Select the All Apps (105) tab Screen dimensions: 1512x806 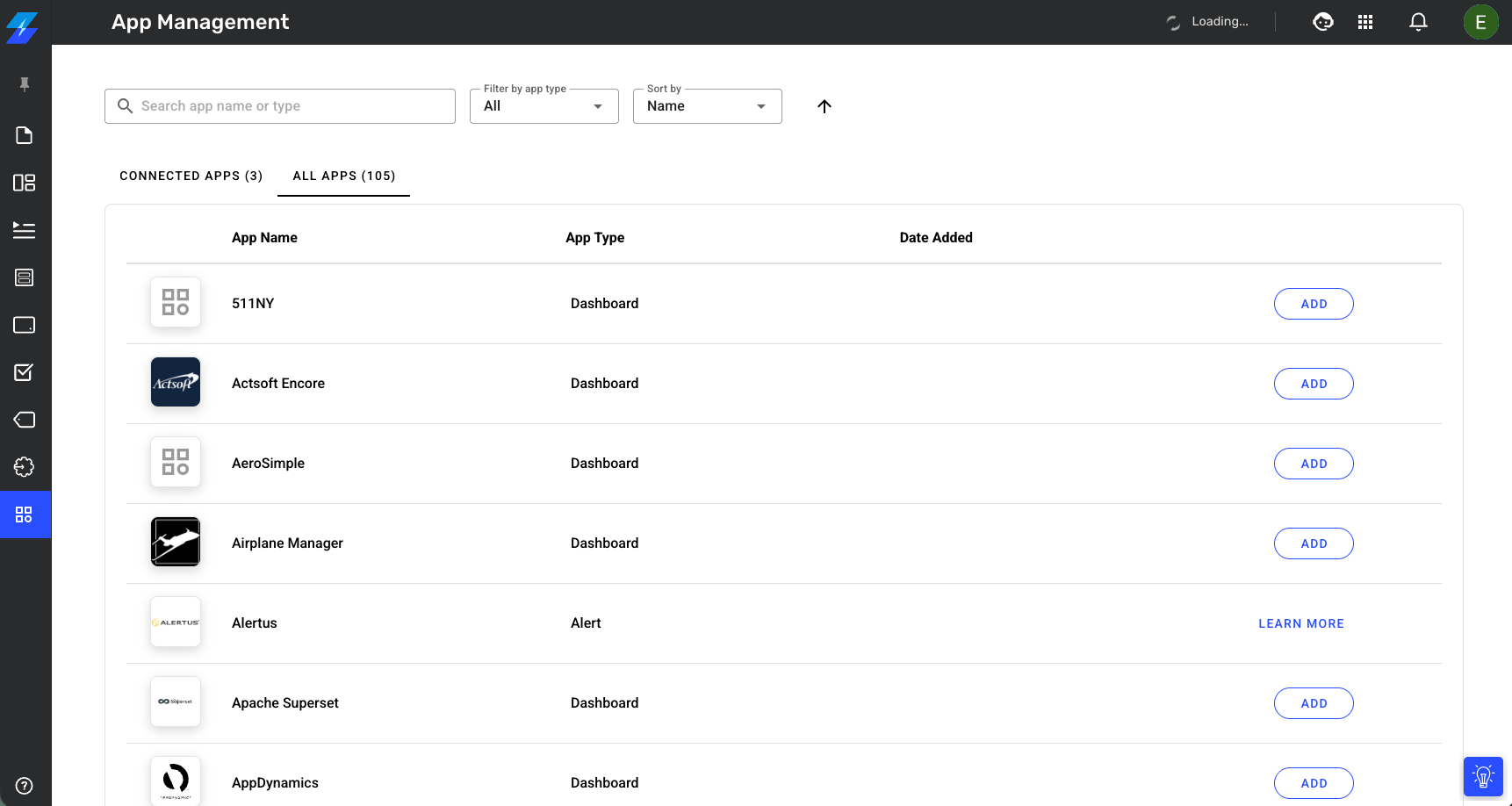pos(344,176)
